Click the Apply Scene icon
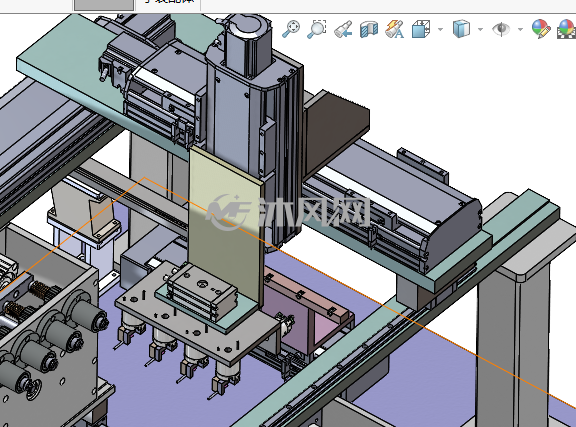Image resolution: width=576 pixels, height=427 pixels. (x=566, y=29)
